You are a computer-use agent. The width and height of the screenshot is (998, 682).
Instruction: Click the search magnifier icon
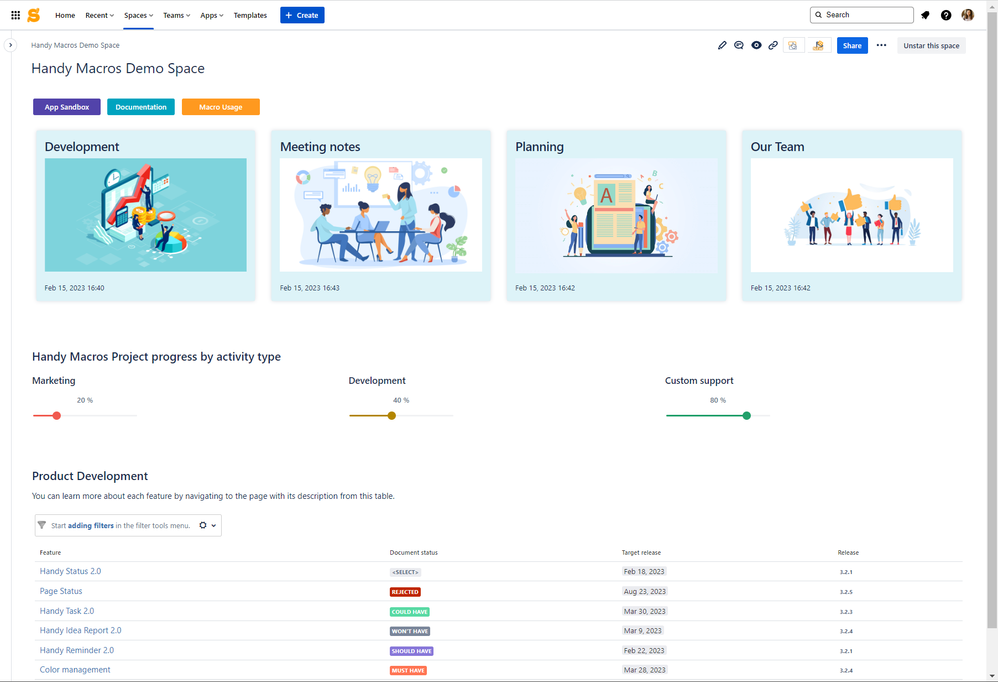click(819, 15)
